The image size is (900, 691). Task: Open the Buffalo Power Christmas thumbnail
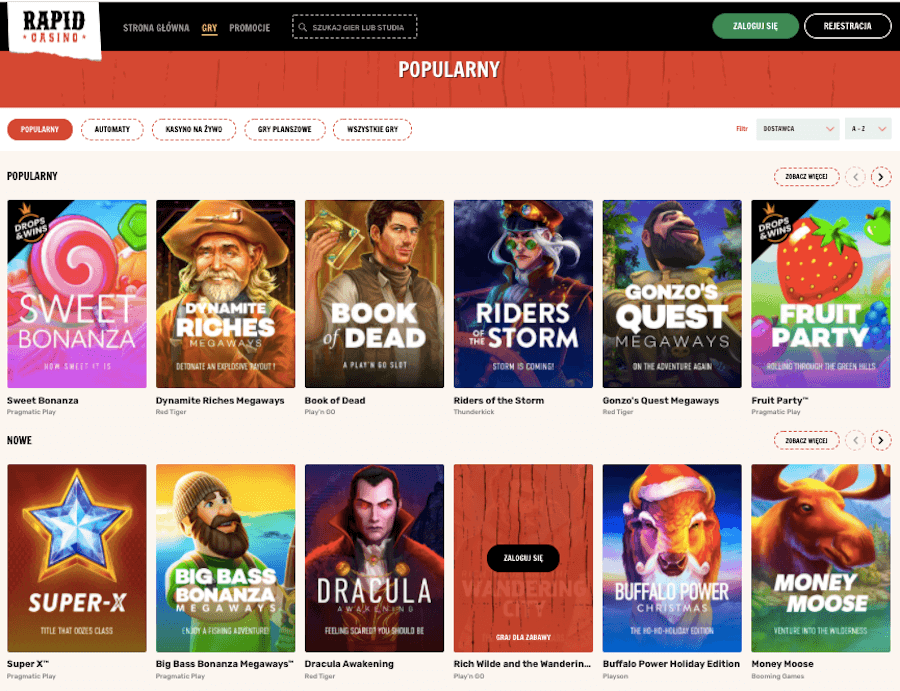click(x=672, y=558)
